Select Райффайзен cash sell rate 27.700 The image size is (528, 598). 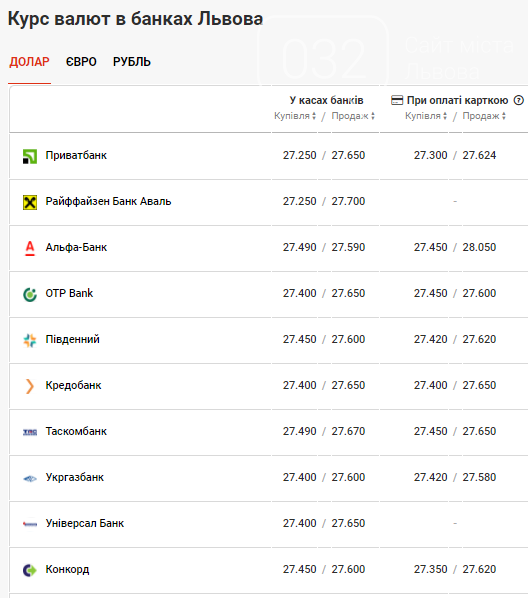click(348, 201)
